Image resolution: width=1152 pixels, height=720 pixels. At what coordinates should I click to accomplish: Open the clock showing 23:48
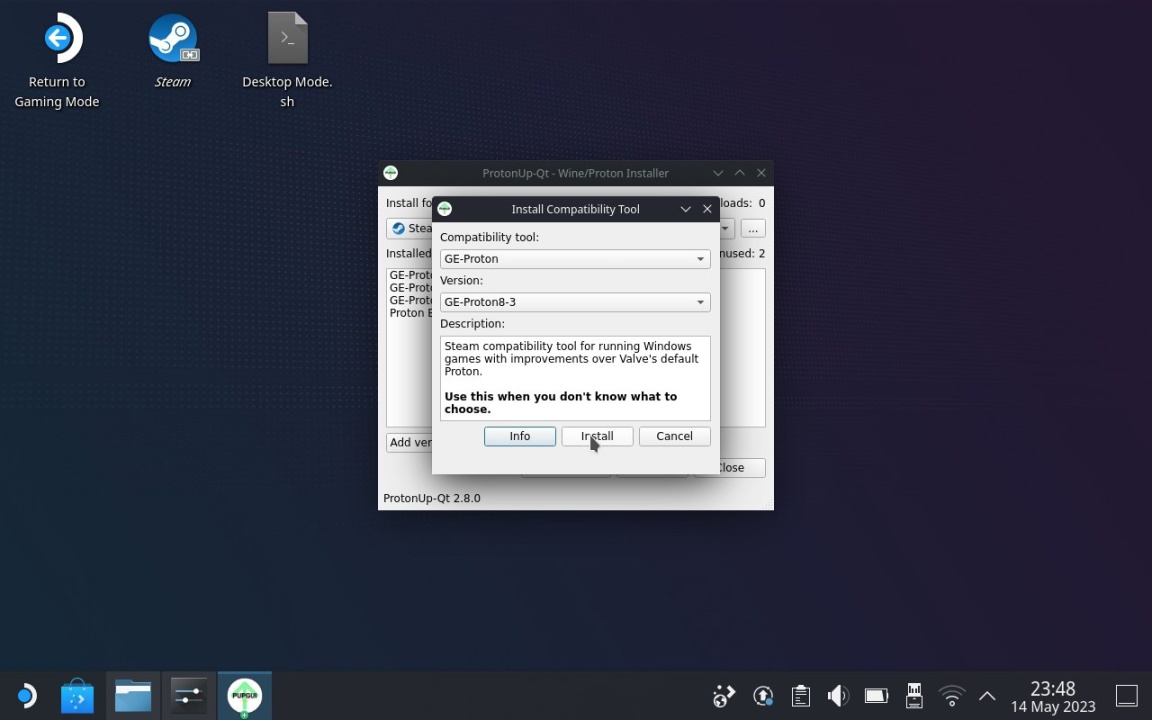(1053, 697)
